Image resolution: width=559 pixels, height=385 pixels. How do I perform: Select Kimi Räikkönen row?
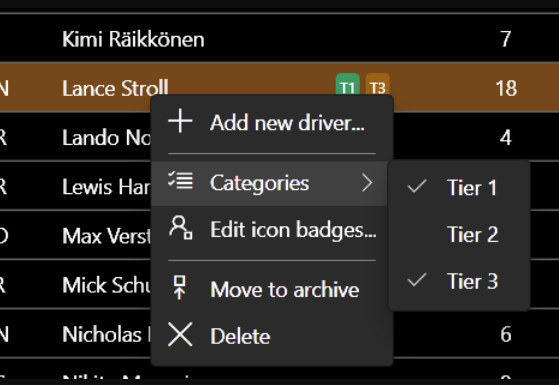pyautogui.click(x=280, y=38)
